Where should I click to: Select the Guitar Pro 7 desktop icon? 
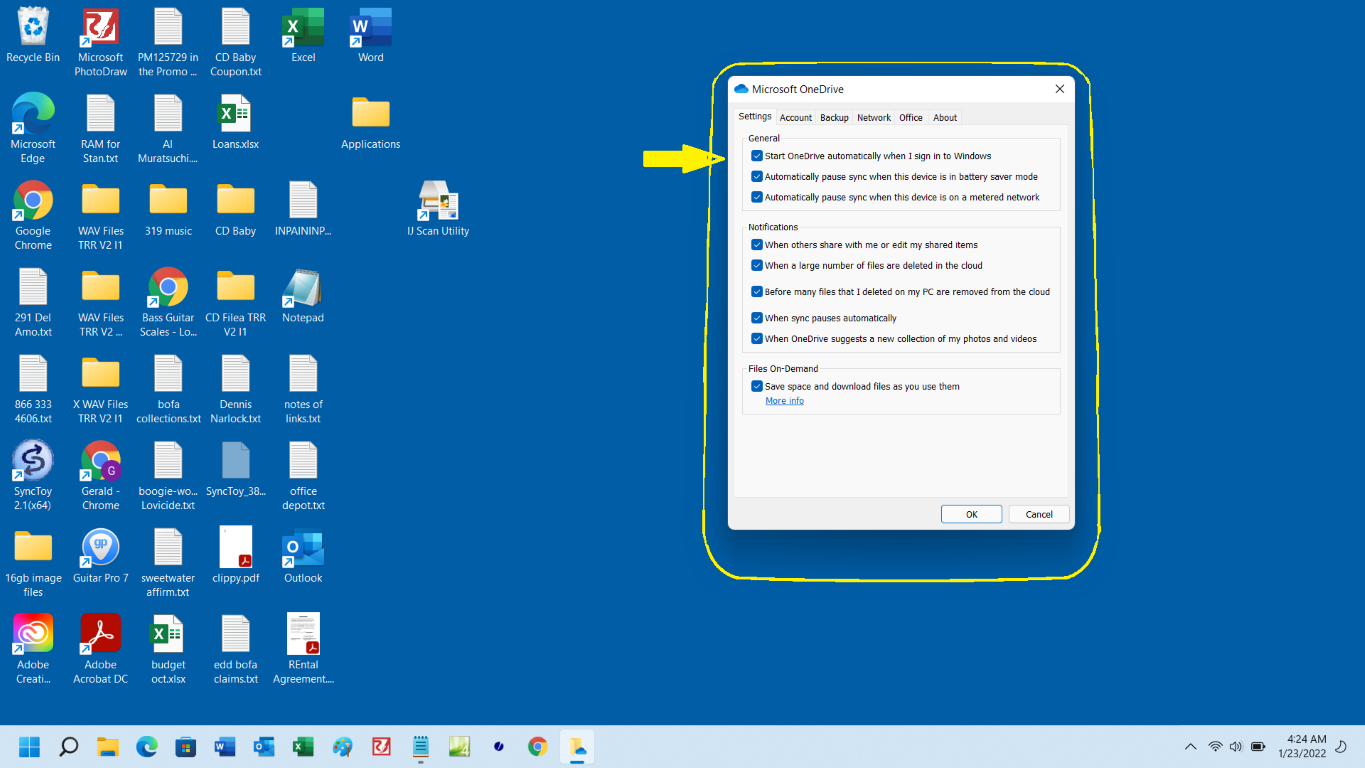pyautogui.click(x=101, y=556)
